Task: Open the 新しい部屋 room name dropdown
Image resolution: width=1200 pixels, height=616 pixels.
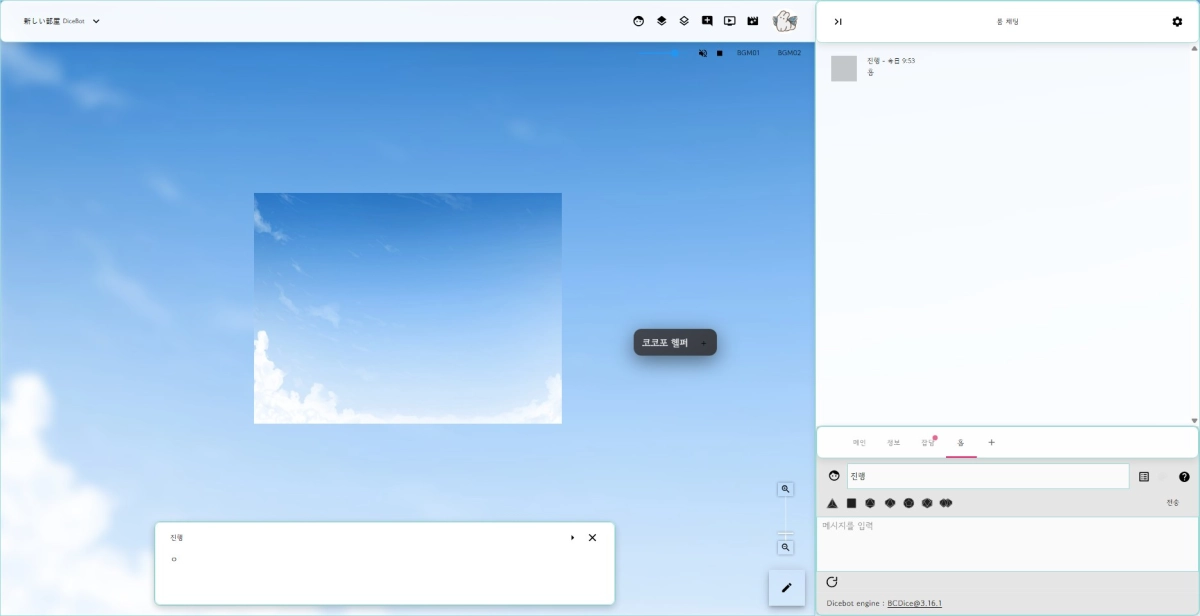Action: pyautogui.click(x=95, y=20)
